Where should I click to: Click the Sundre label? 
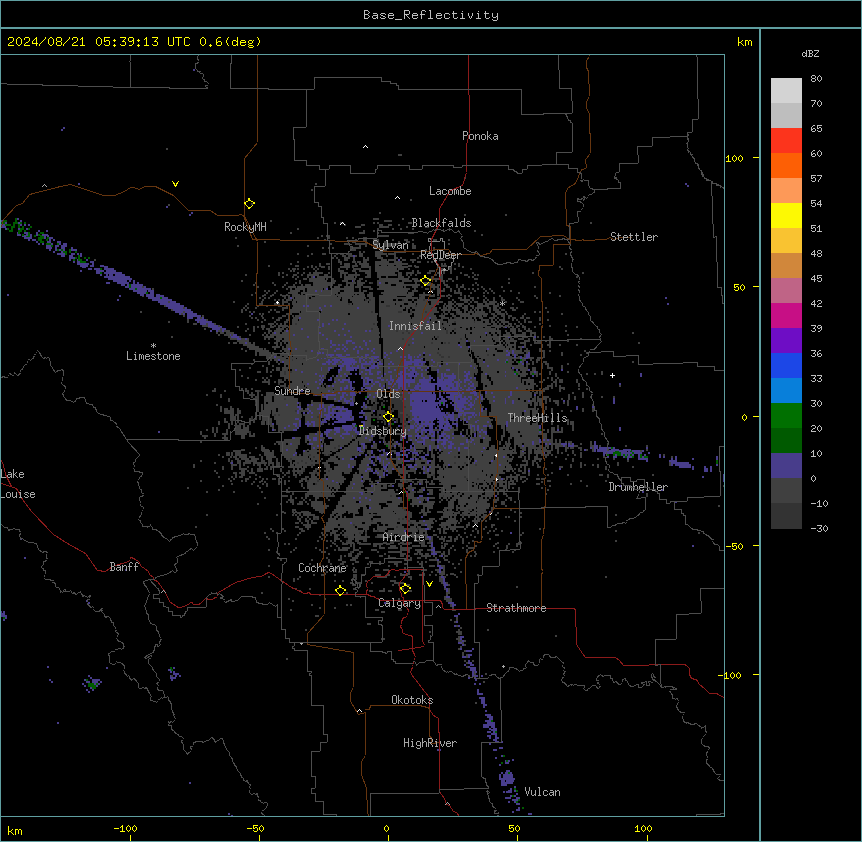click(292, 391)
